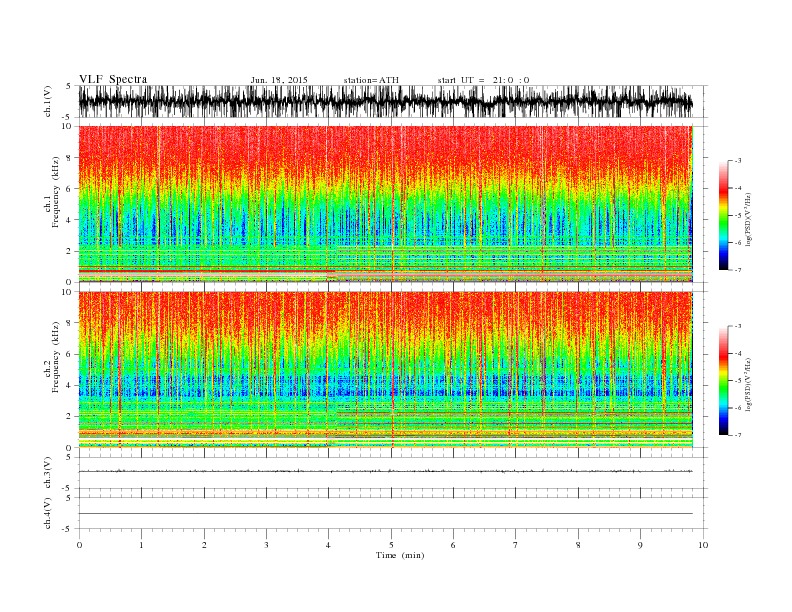Click the date text "Jun. 18, 2015"
The image size is (792, 612).
click(x=279, y=80)
